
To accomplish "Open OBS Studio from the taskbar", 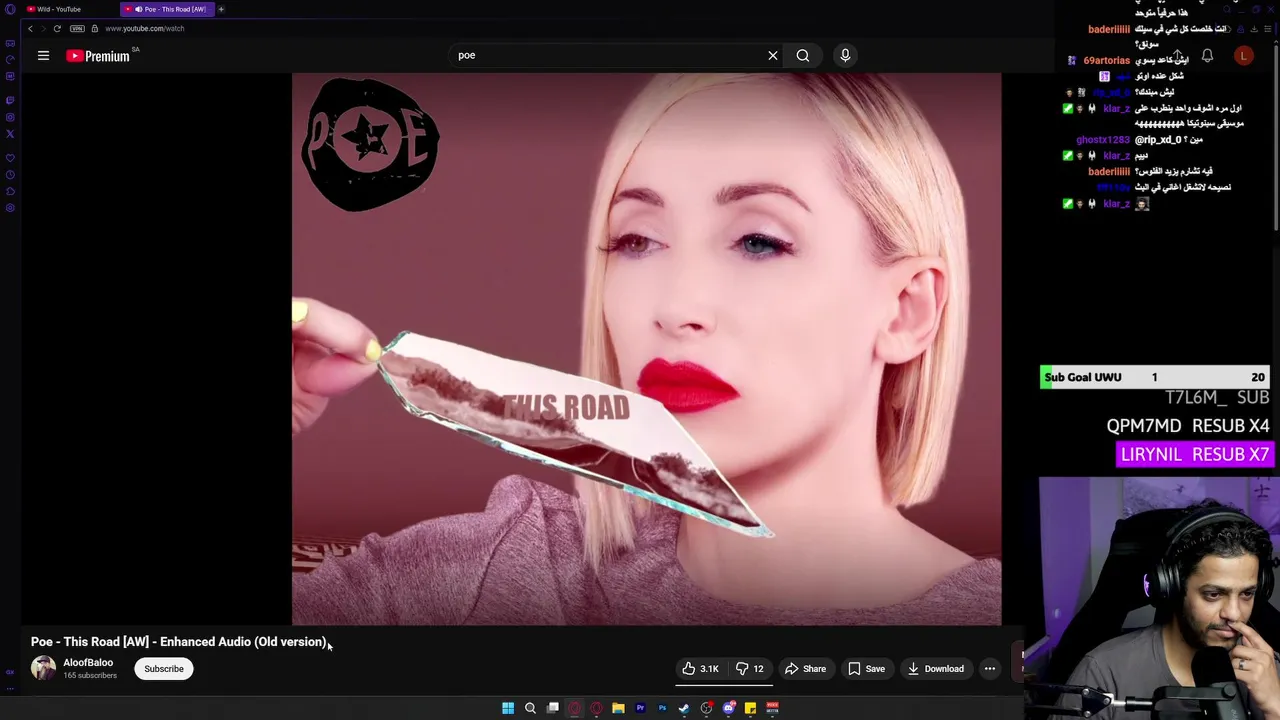I will pyautogui.click(x=706, y=708).
